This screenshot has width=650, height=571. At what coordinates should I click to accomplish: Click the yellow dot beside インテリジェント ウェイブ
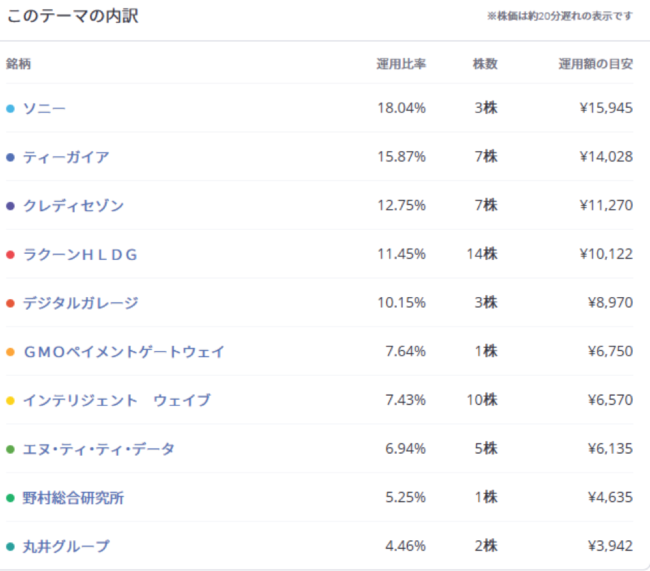click(x=10, y=401)
